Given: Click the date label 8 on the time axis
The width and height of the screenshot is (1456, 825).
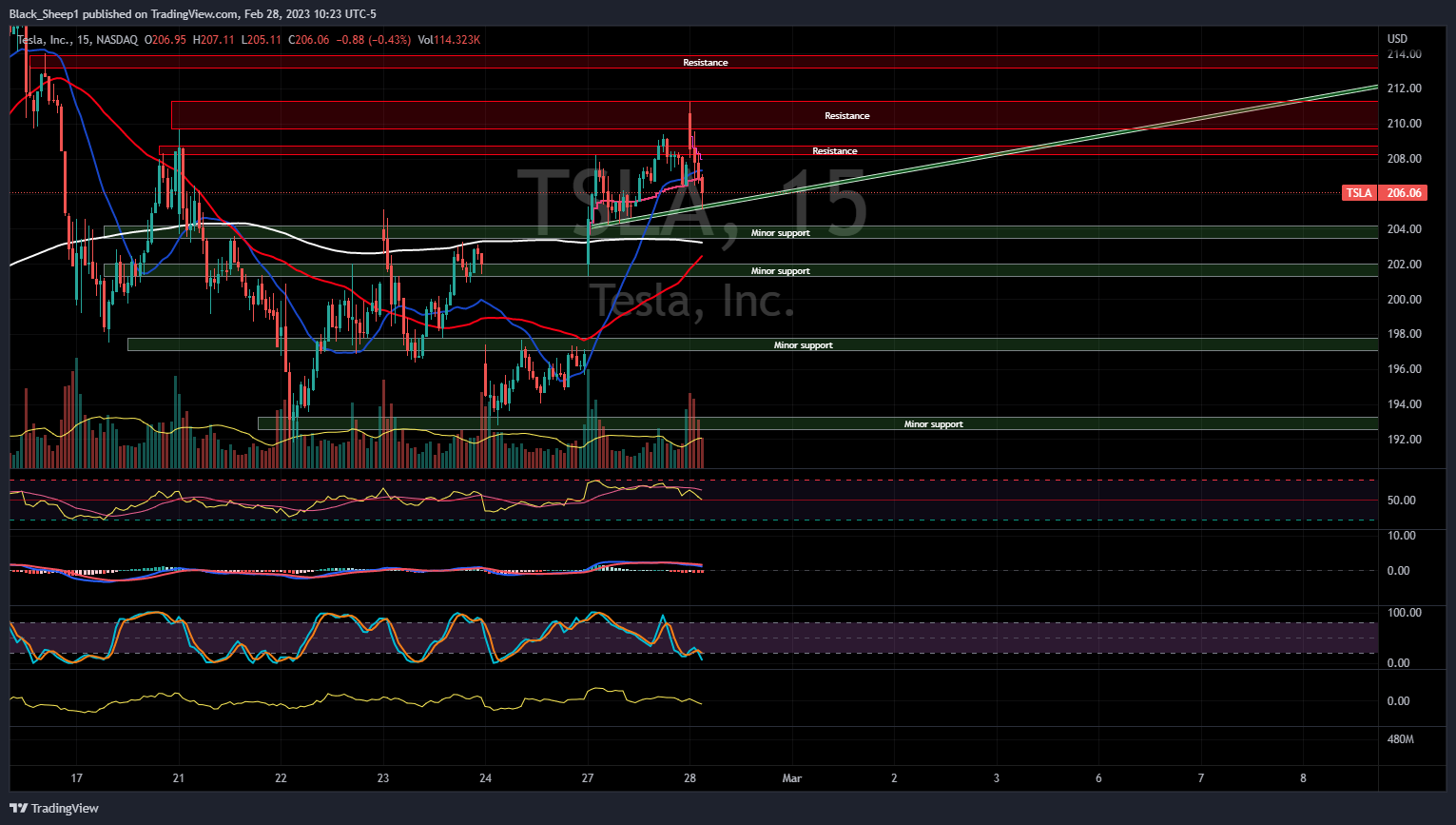Looking at the screenshot, I should pos(1303,778).
